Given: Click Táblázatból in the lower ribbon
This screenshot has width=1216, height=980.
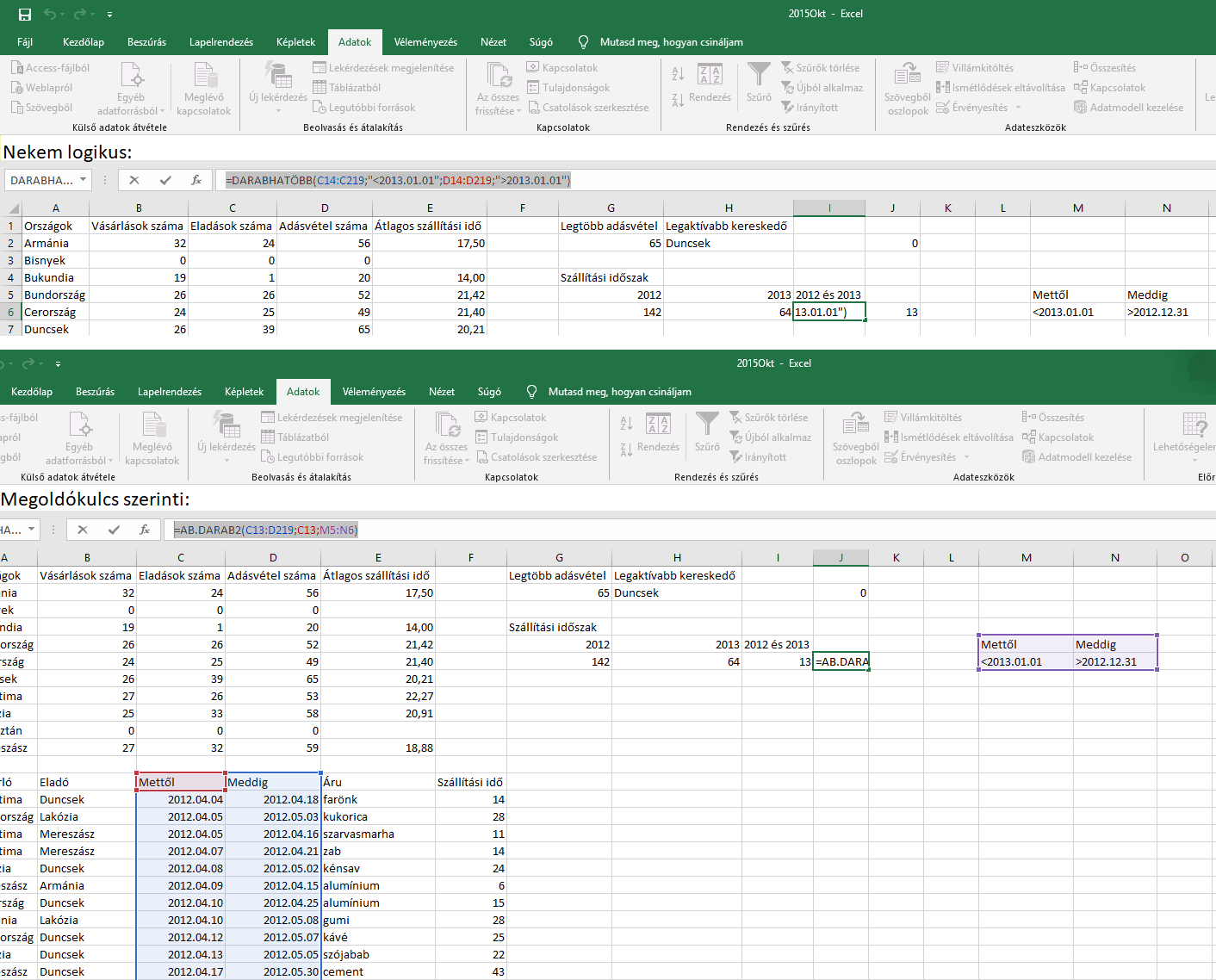Looking at the screenshot, I should click(295, 437).
